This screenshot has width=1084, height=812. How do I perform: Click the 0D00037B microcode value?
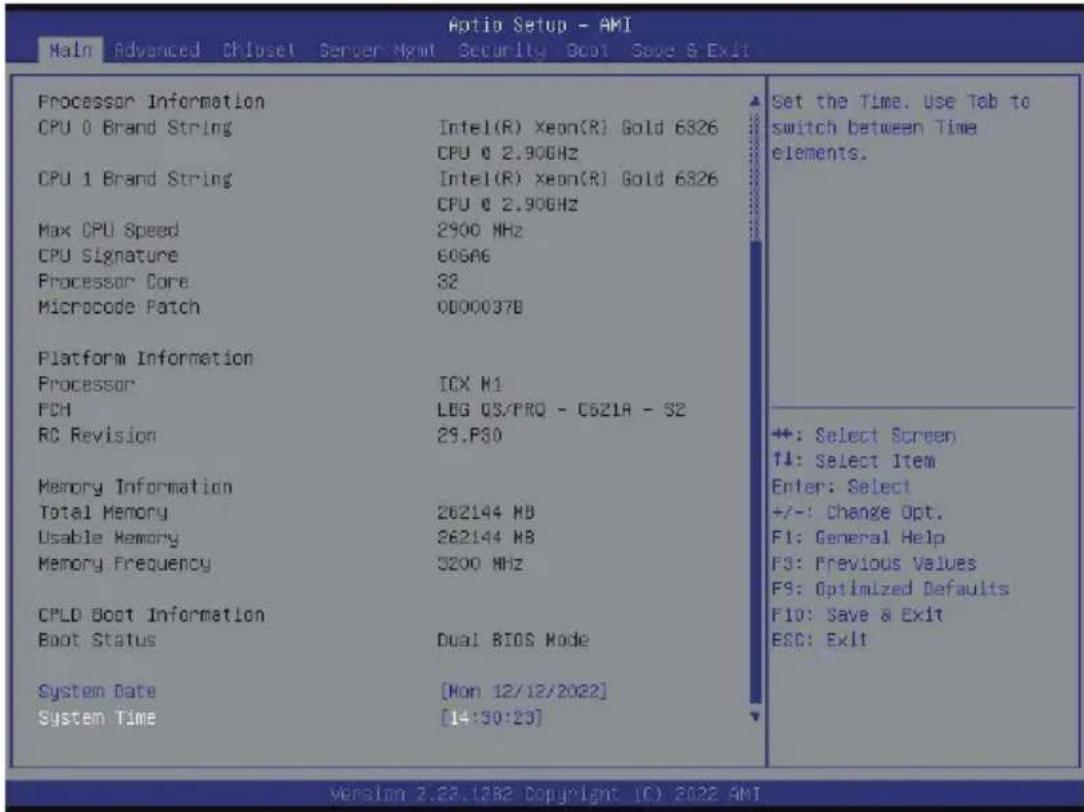point(480,307)
